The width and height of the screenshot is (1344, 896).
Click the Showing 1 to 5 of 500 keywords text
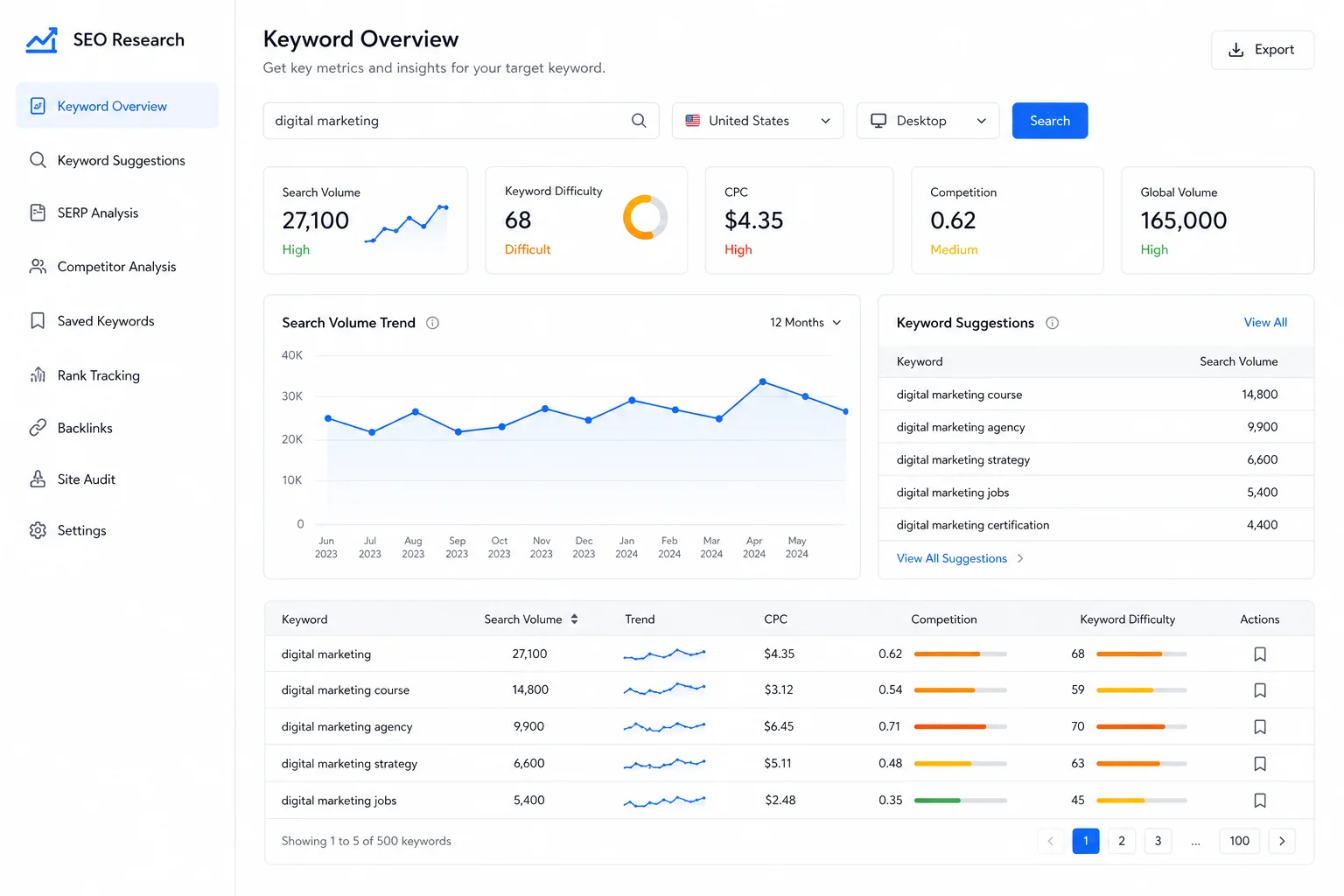[366, 841]
